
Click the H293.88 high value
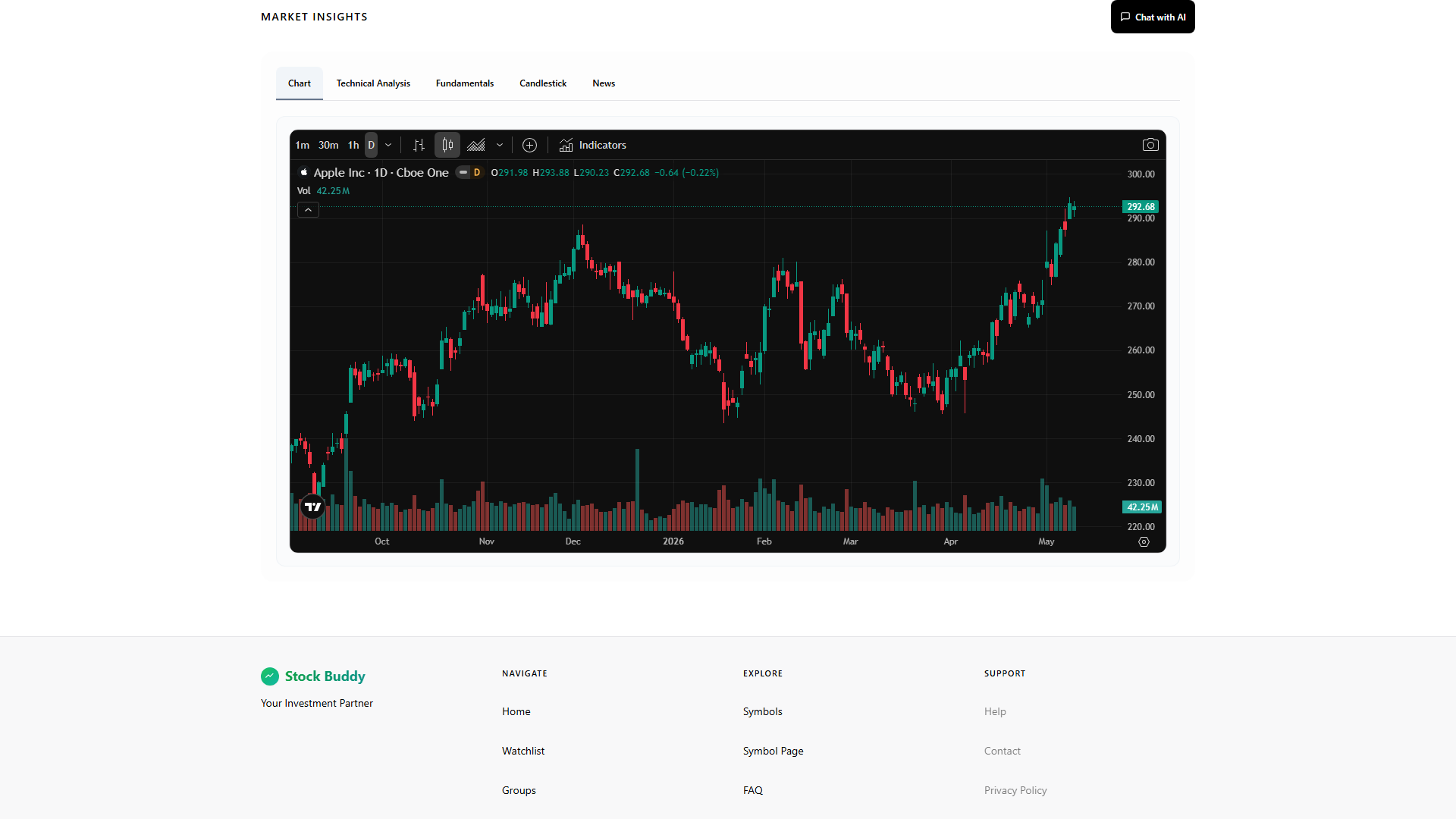tap(551, 173)
